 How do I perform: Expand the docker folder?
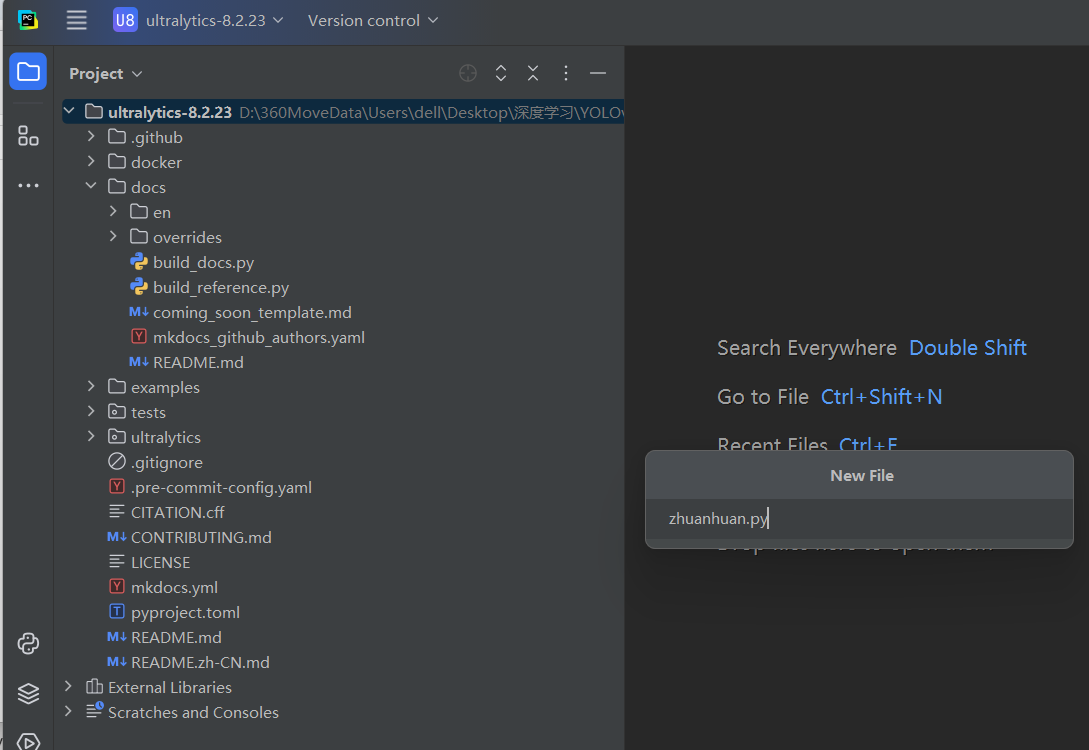click(x=91, y=161)
